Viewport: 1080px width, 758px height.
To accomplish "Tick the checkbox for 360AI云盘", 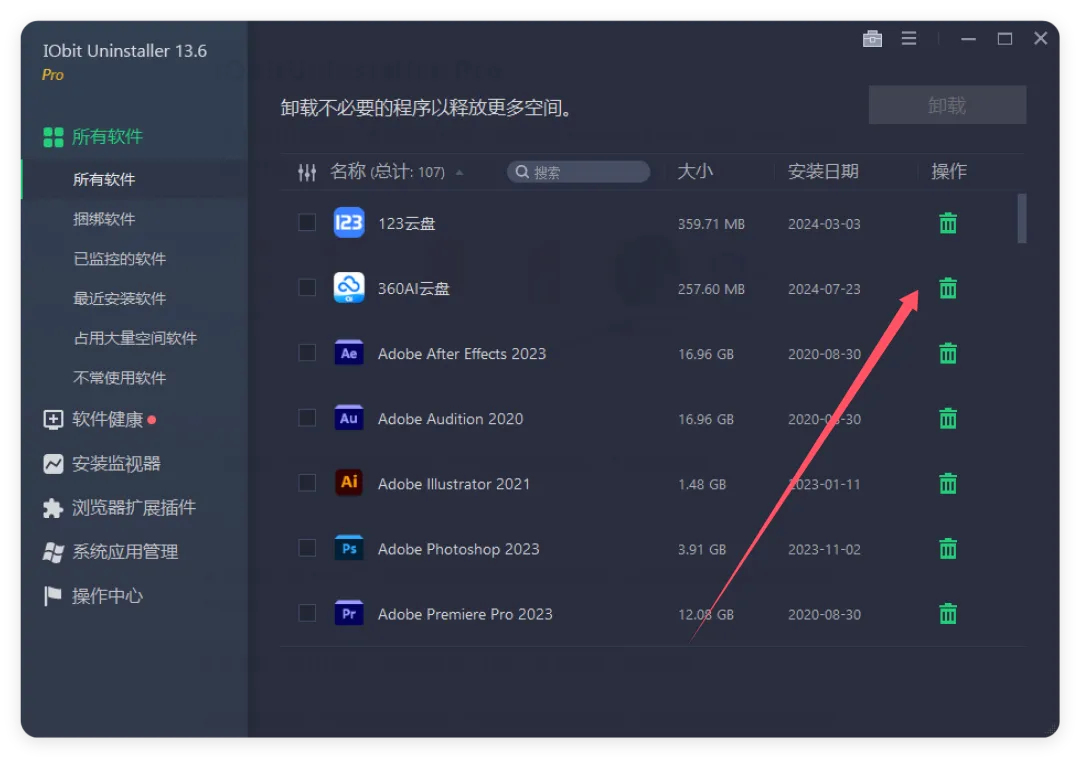I will (x=307, y=288).
